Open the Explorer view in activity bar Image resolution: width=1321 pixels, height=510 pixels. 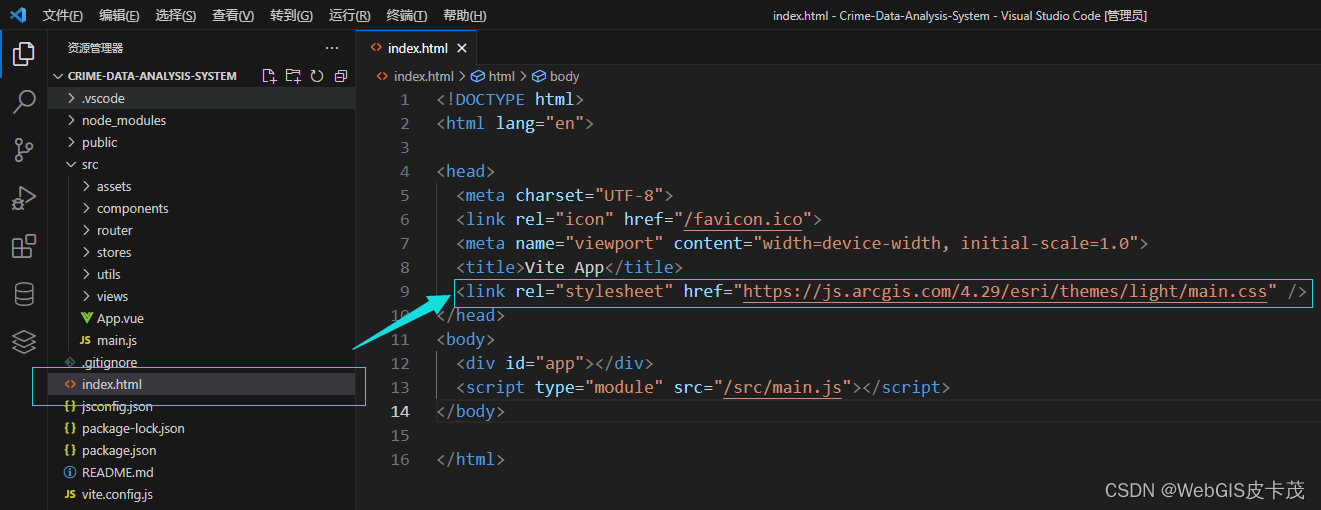(x=23, y=54)
